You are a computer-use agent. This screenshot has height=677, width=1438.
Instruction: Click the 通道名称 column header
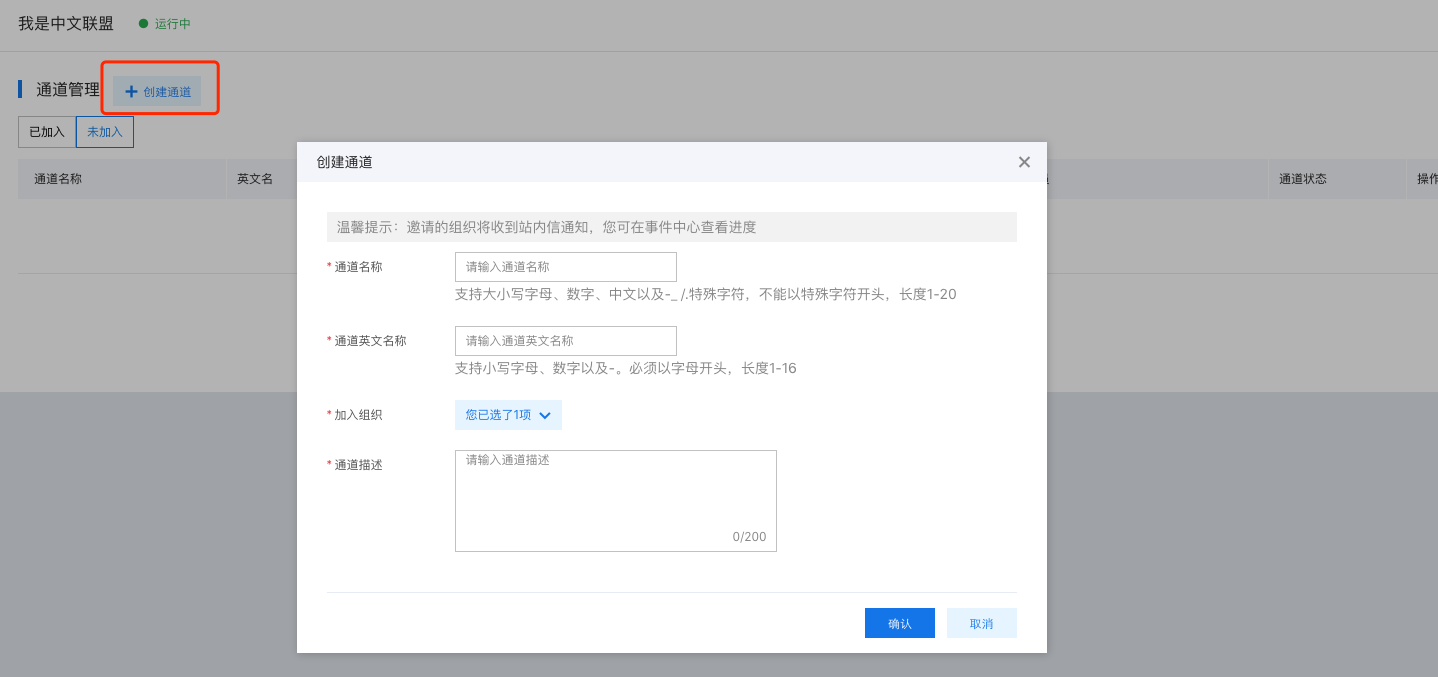click(58, 179)
